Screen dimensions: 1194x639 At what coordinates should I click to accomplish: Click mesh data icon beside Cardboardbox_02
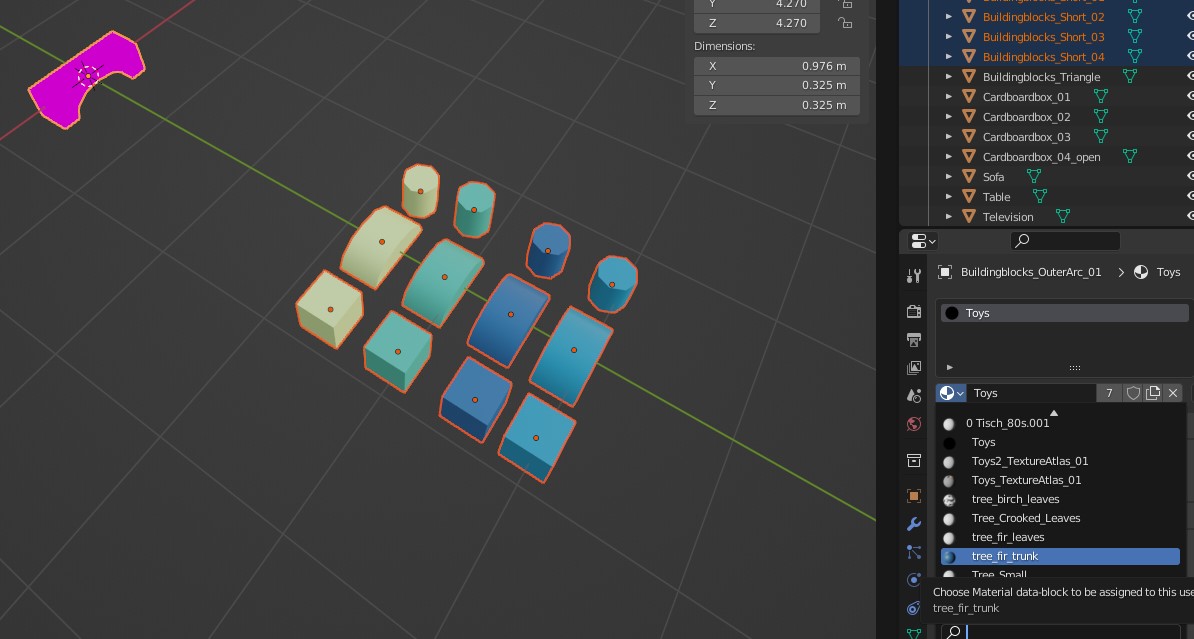pos(1100,117)
